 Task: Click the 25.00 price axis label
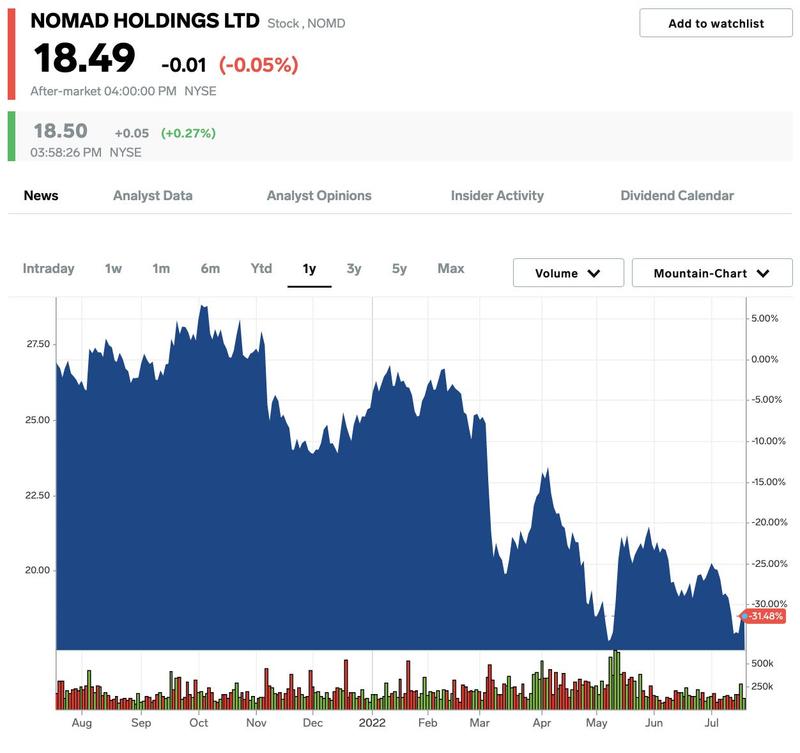(x=38, y=420)
